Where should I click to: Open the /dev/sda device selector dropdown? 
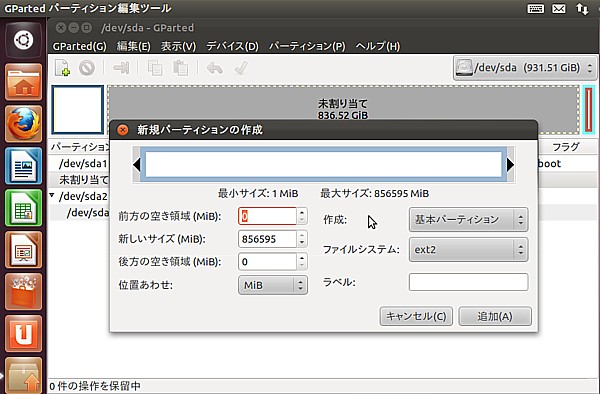524,68
